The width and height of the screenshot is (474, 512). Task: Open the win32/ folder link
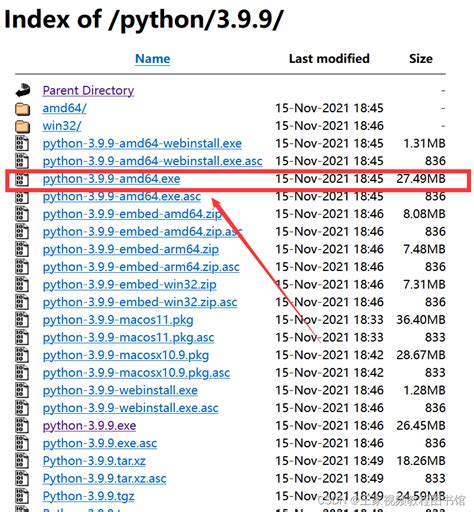pos(62,126)
